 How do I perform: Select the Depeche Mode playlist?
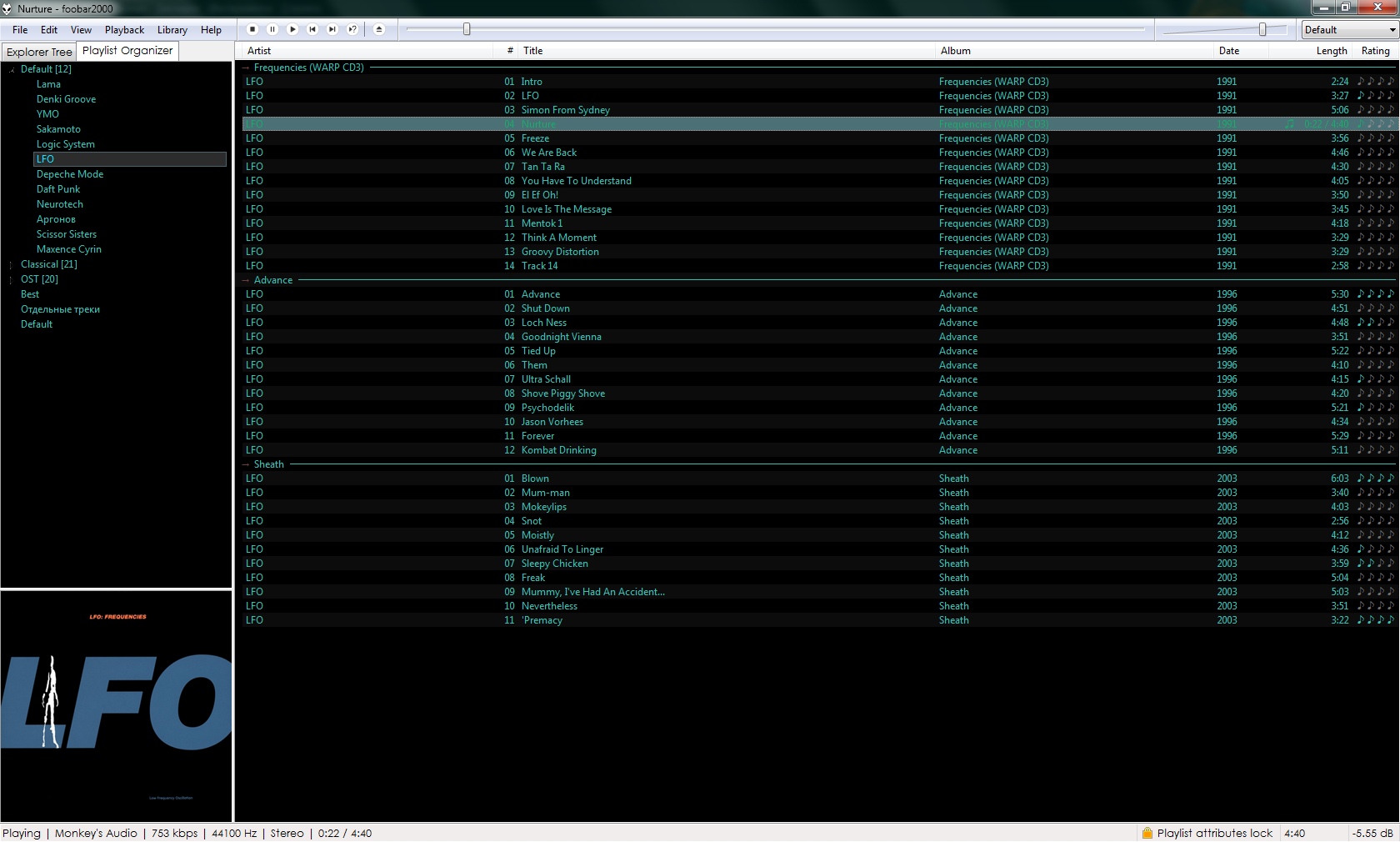70,174
